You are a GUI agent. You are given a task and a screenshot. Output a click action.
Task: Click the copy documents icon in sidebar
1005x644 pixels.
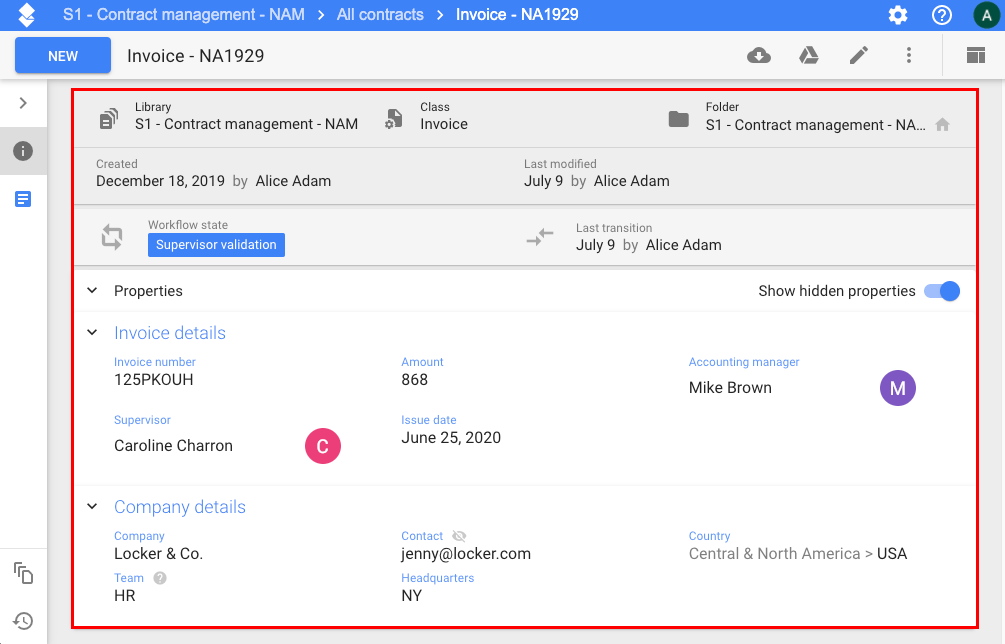pyautogui.click(x=23, y=573)
